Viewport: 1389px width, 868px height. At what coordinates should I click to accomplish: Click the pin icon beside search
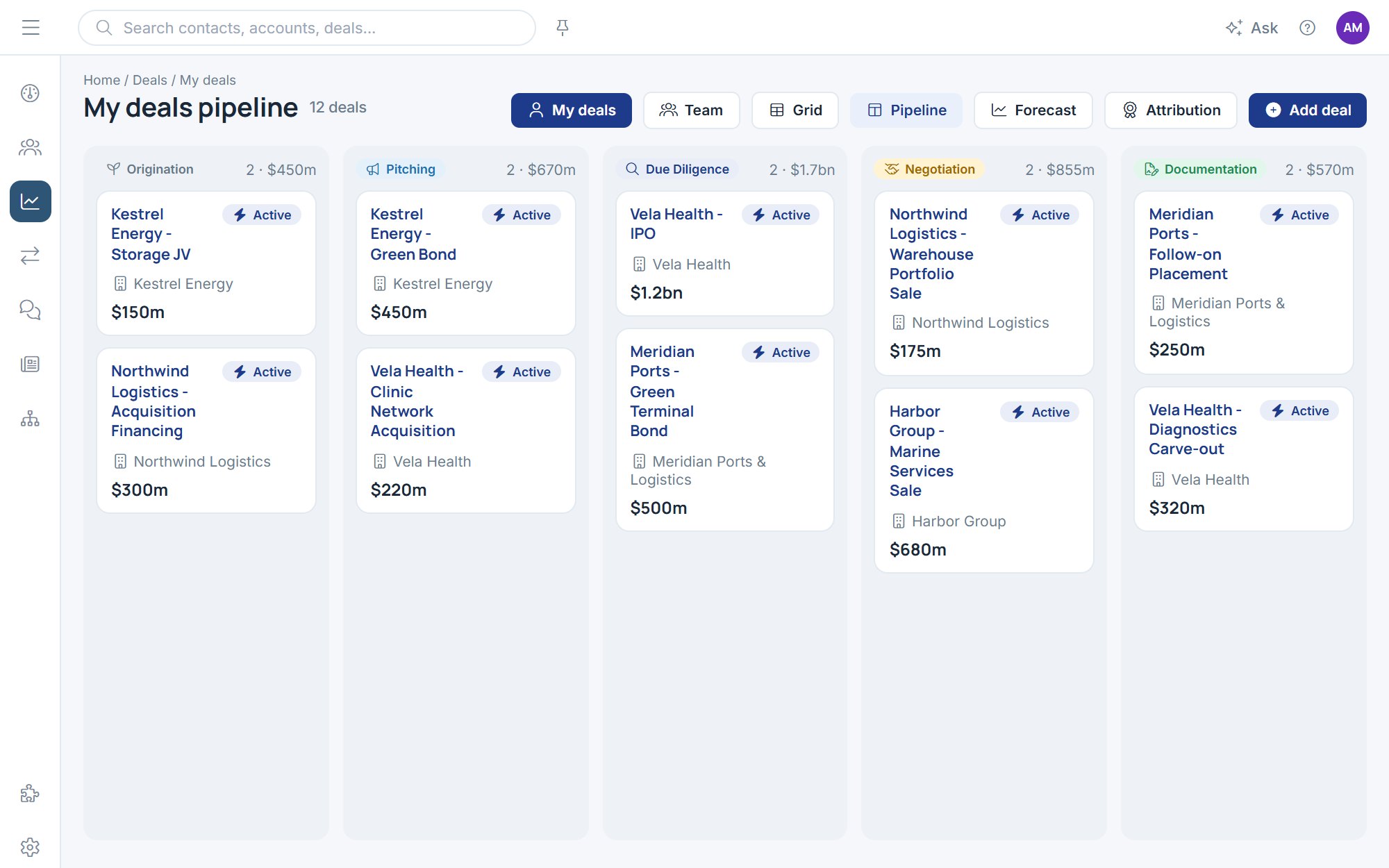click(563, 28)
